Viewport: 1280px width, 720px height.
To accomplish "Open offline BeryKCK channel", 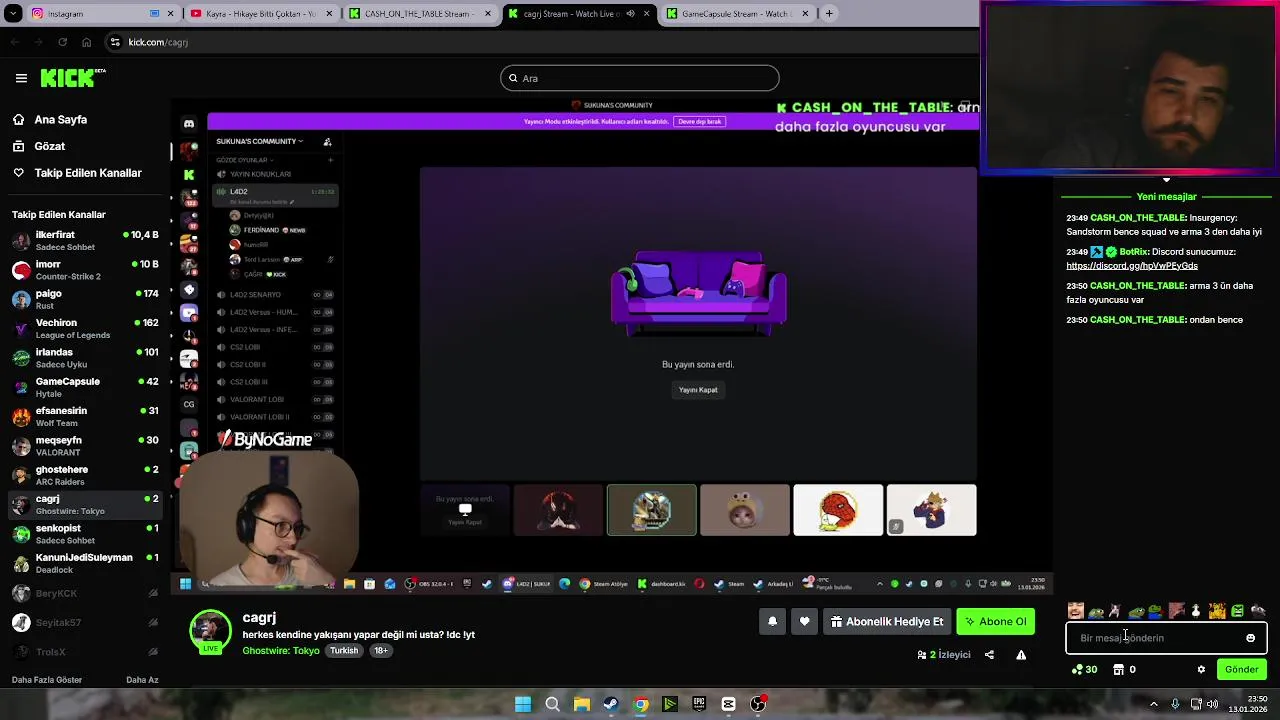I will pyautogui.click(x=85, y=593).
